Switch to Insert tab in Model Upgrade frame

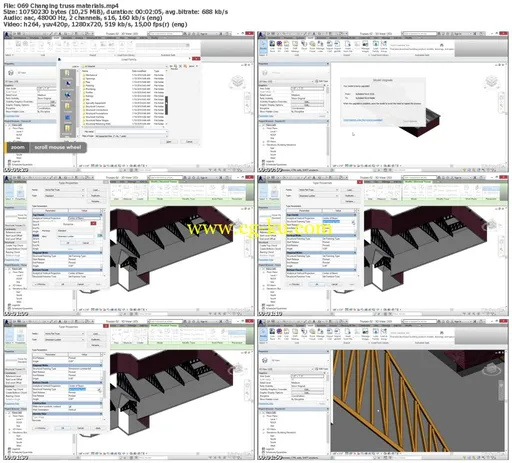coord(311,38)
